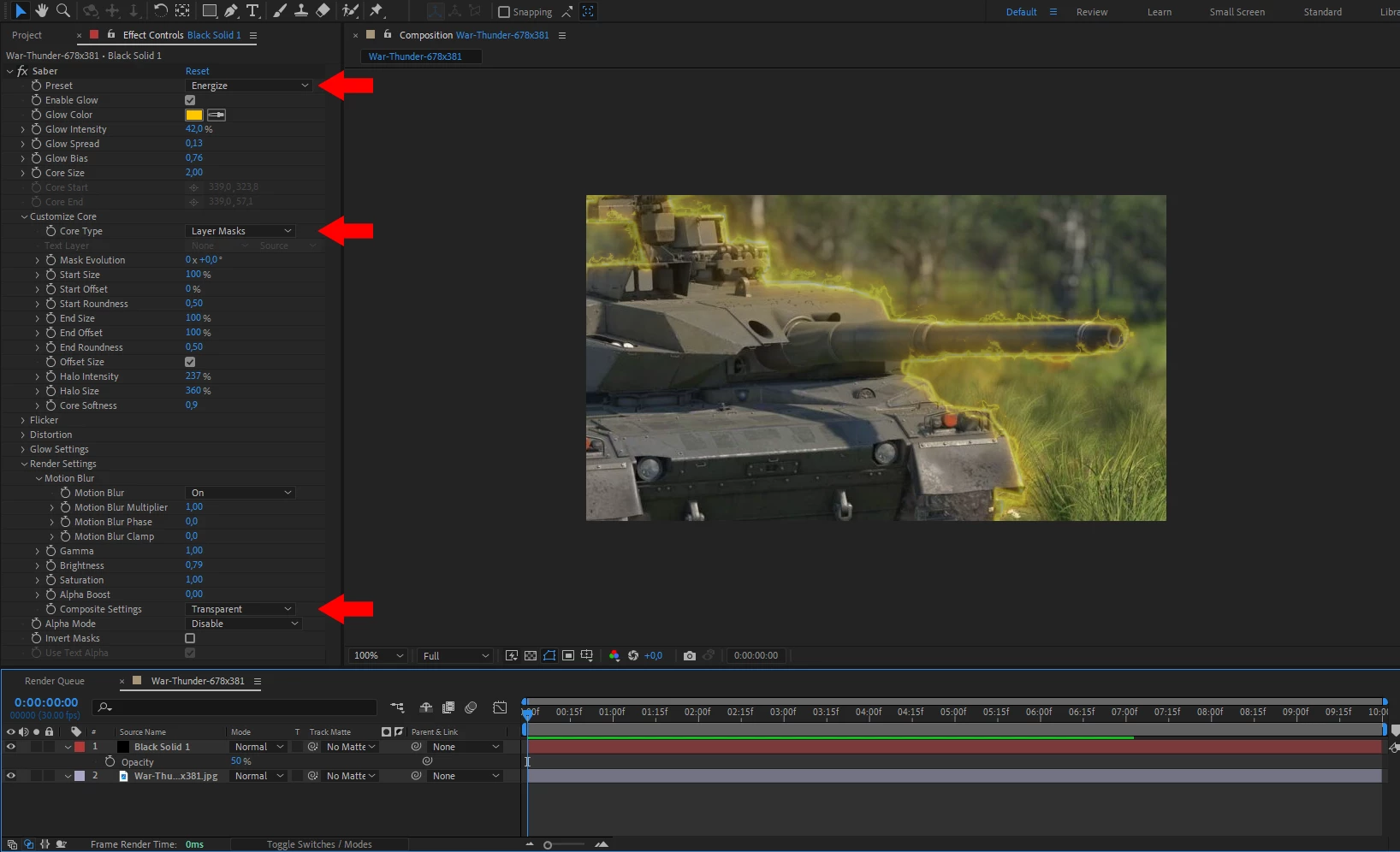Toggle Layer Switches pane icon
This screenshot has height=852, width=1400.
[12, 844]
